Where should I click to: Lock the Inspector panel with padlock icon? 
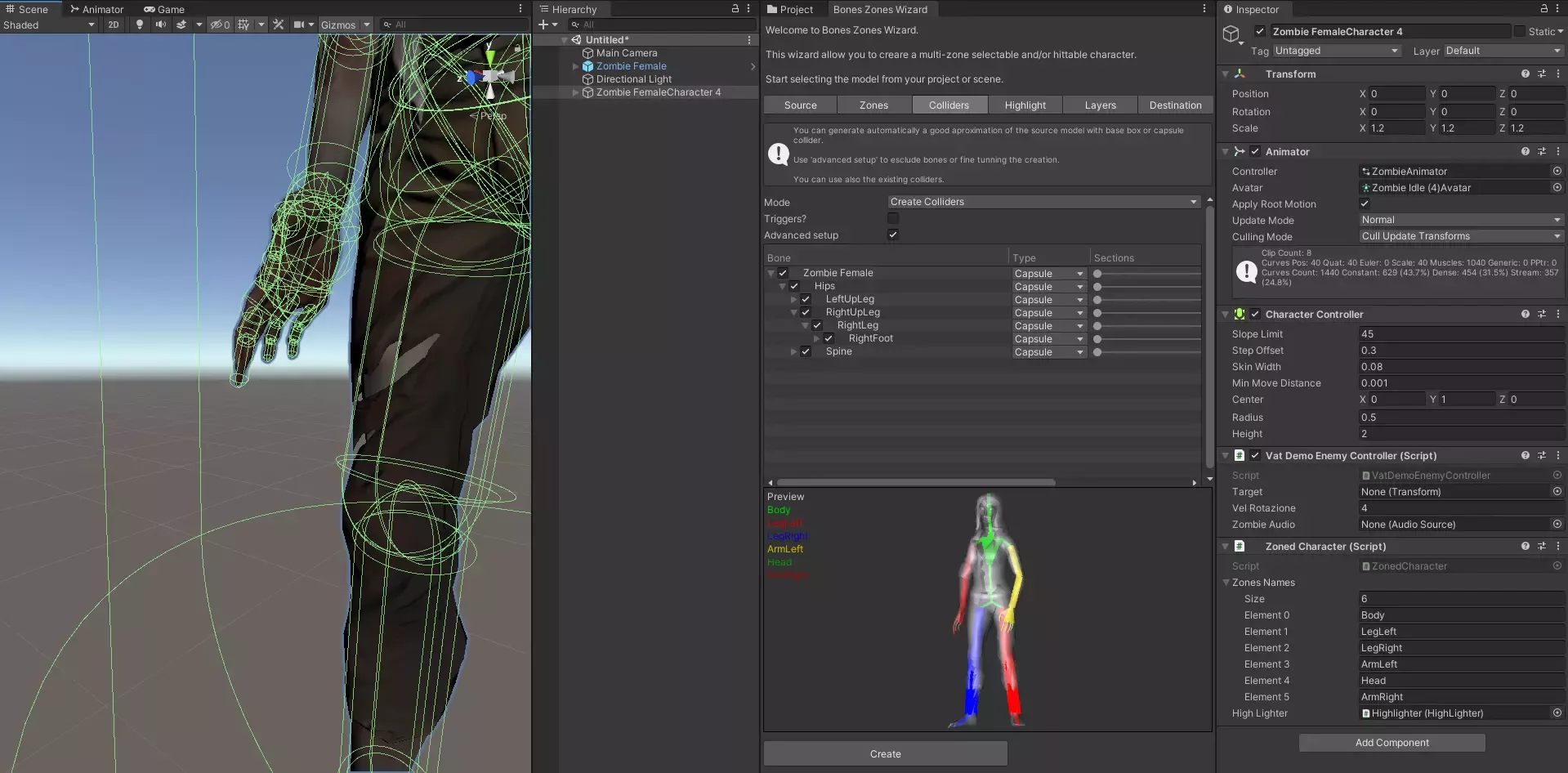[x=1544, y=9]
